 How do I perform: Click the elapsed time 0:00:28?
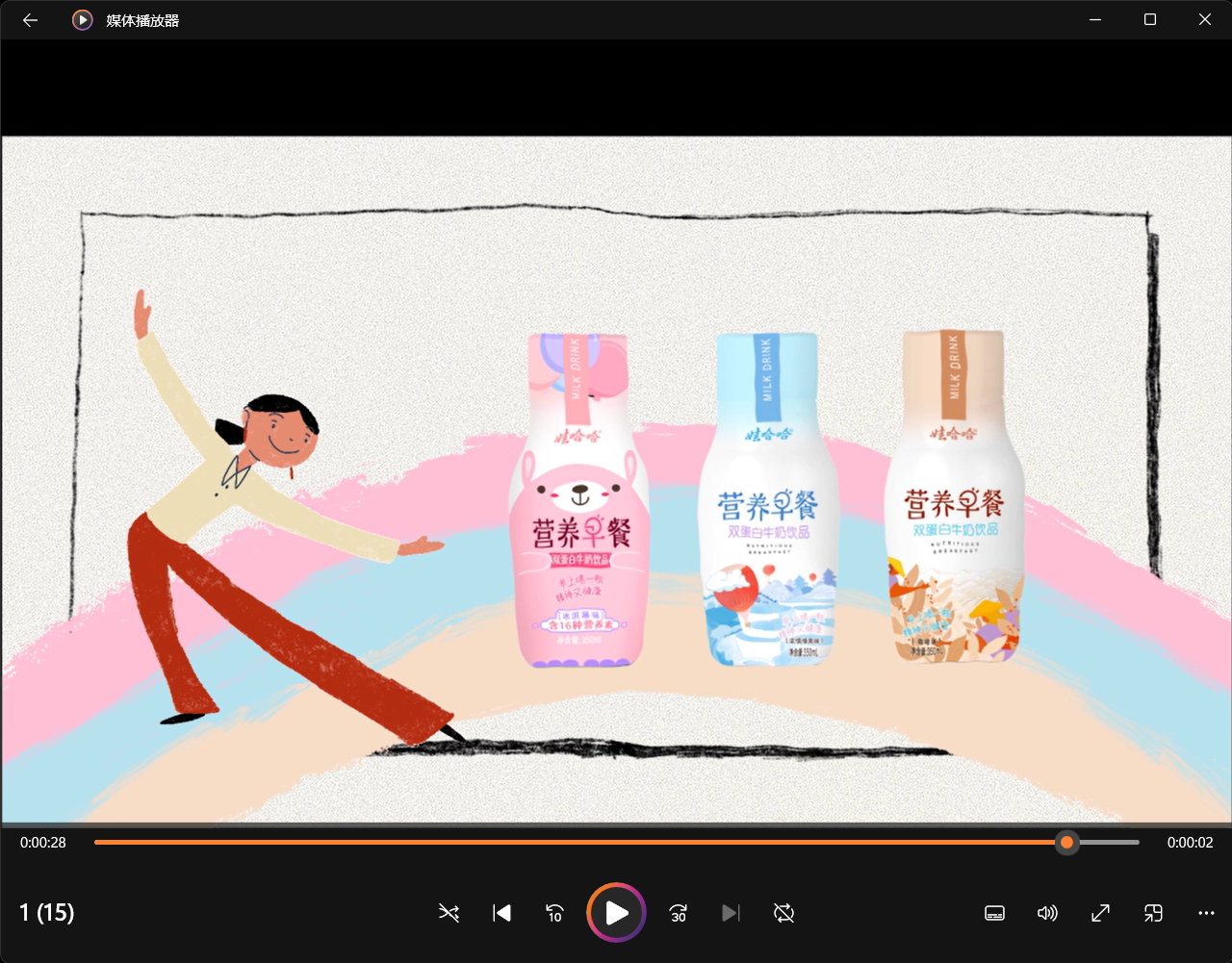pyautogui.click(x=43, y=843)
